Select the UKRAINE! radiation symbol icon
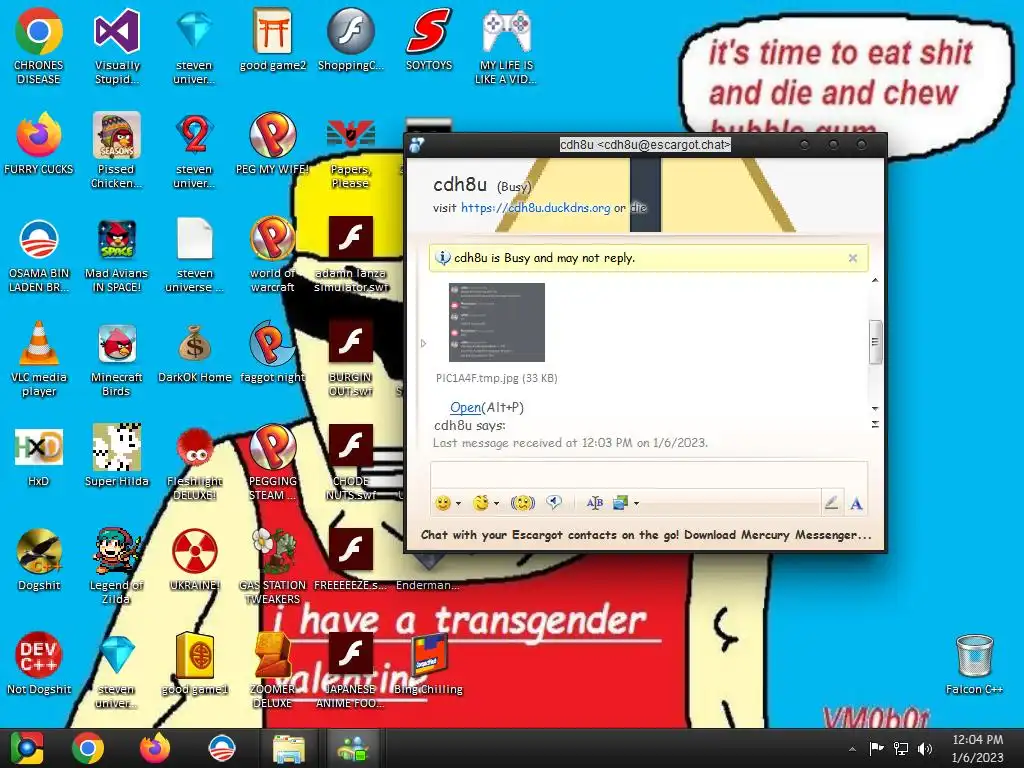Viewport: 1024px width, 768px height. [x=195, y=560]
